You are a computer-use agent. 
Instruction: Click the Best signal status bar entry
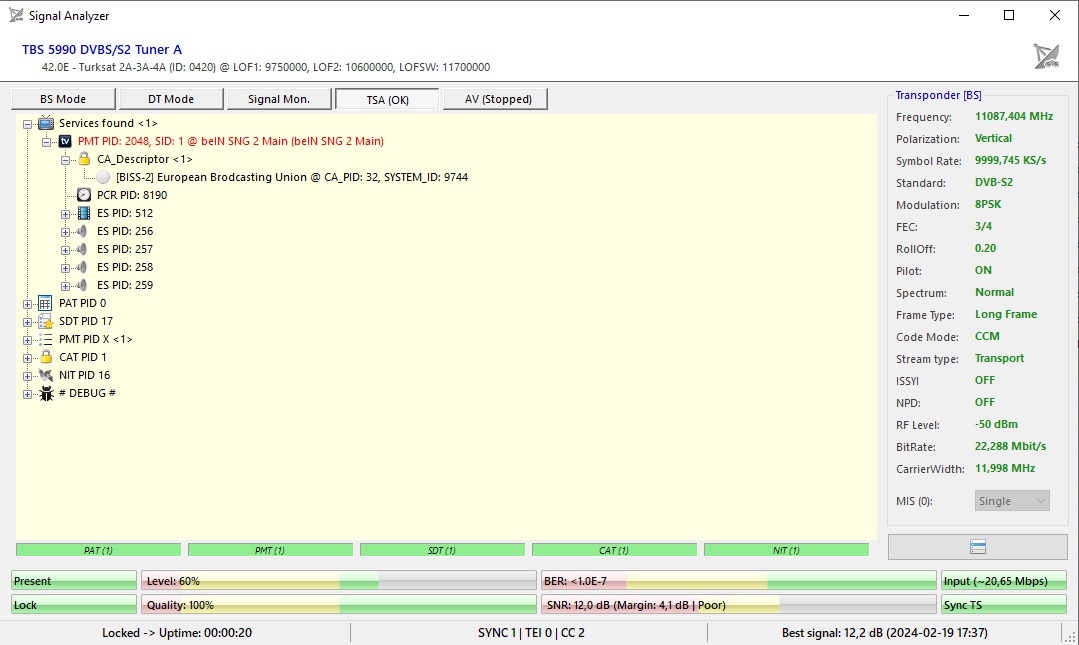click(884, 633)
